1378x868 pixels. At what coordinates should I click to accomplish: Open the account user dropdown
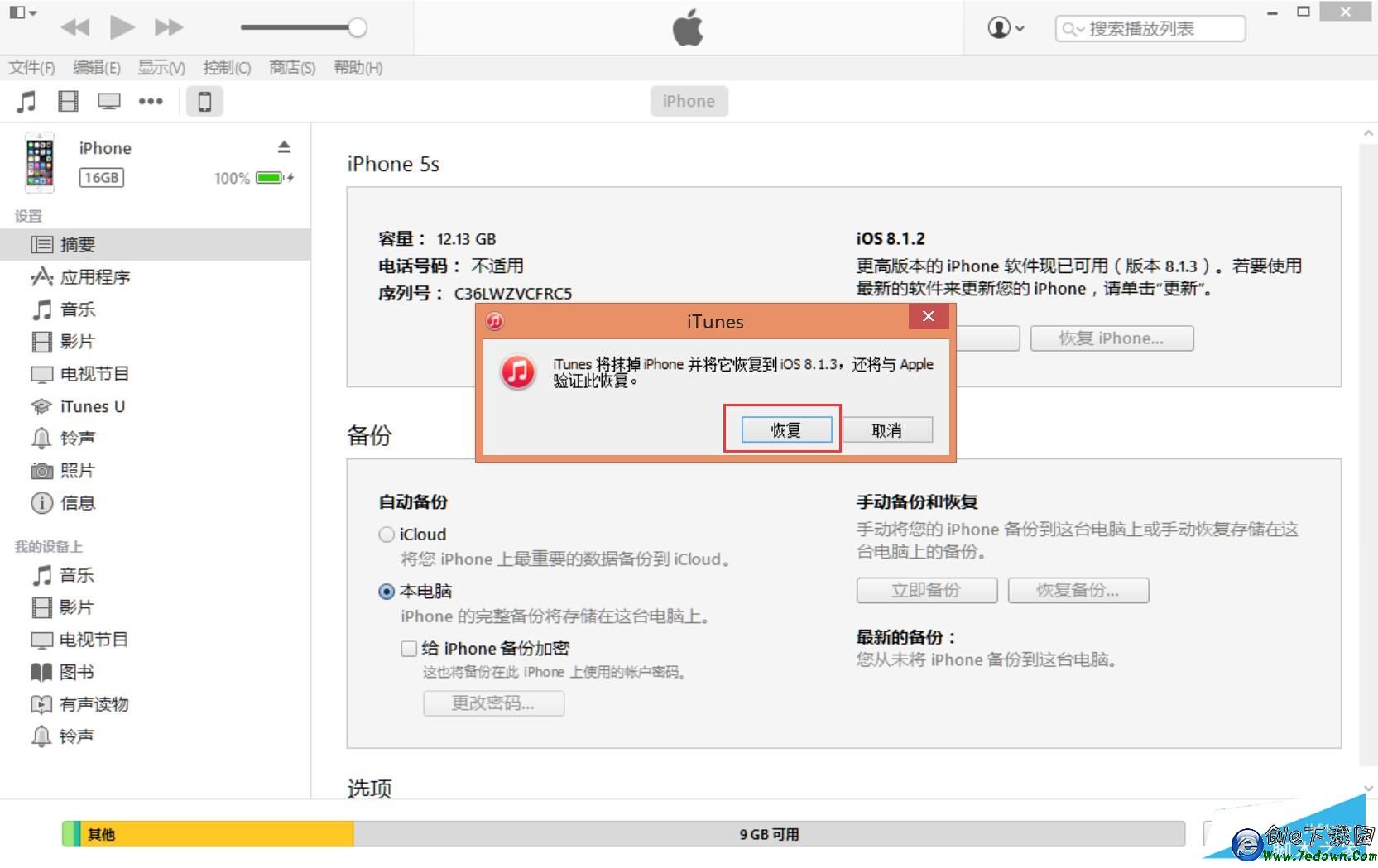[x=1006, y=28]
